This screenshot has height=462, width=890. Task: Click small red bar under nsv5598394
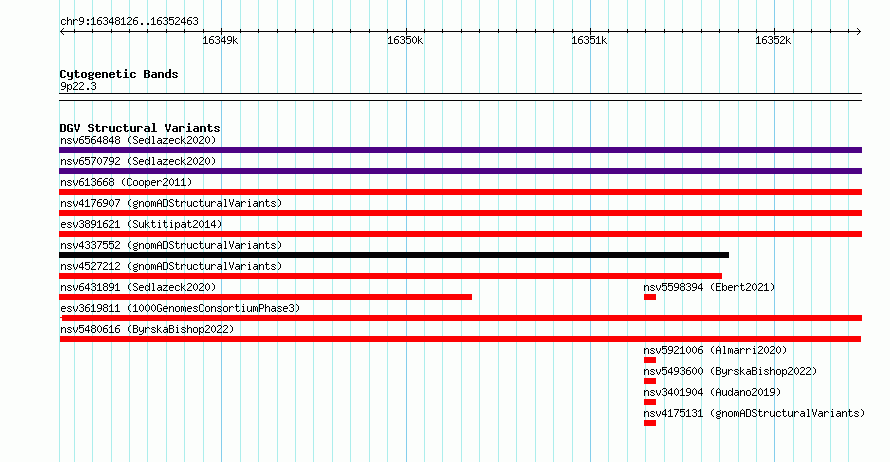pyautogui.click(x=650, y=297)
